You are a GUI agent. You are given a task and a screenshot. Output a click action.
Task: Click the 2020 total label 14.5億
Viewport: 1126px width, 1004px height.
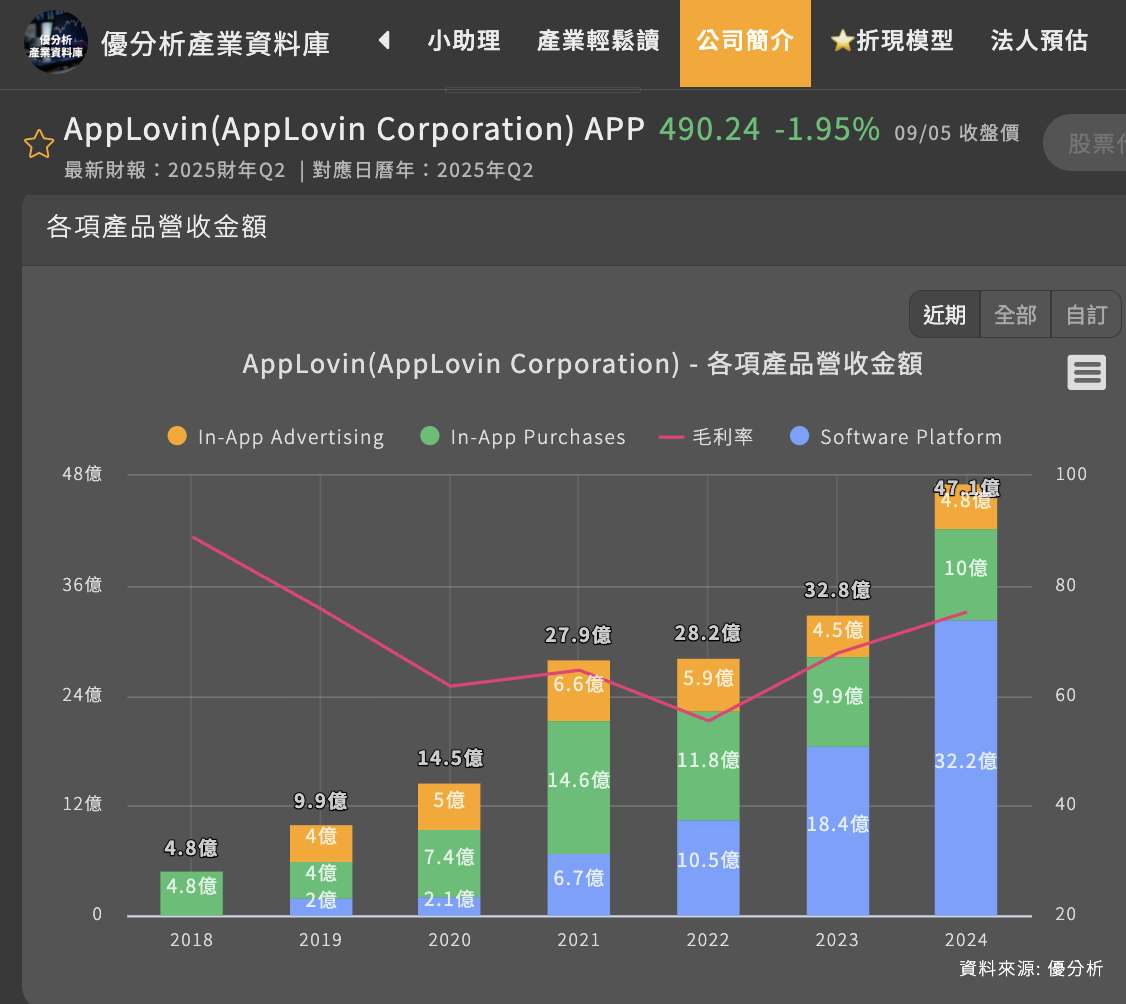coord(450,758)
